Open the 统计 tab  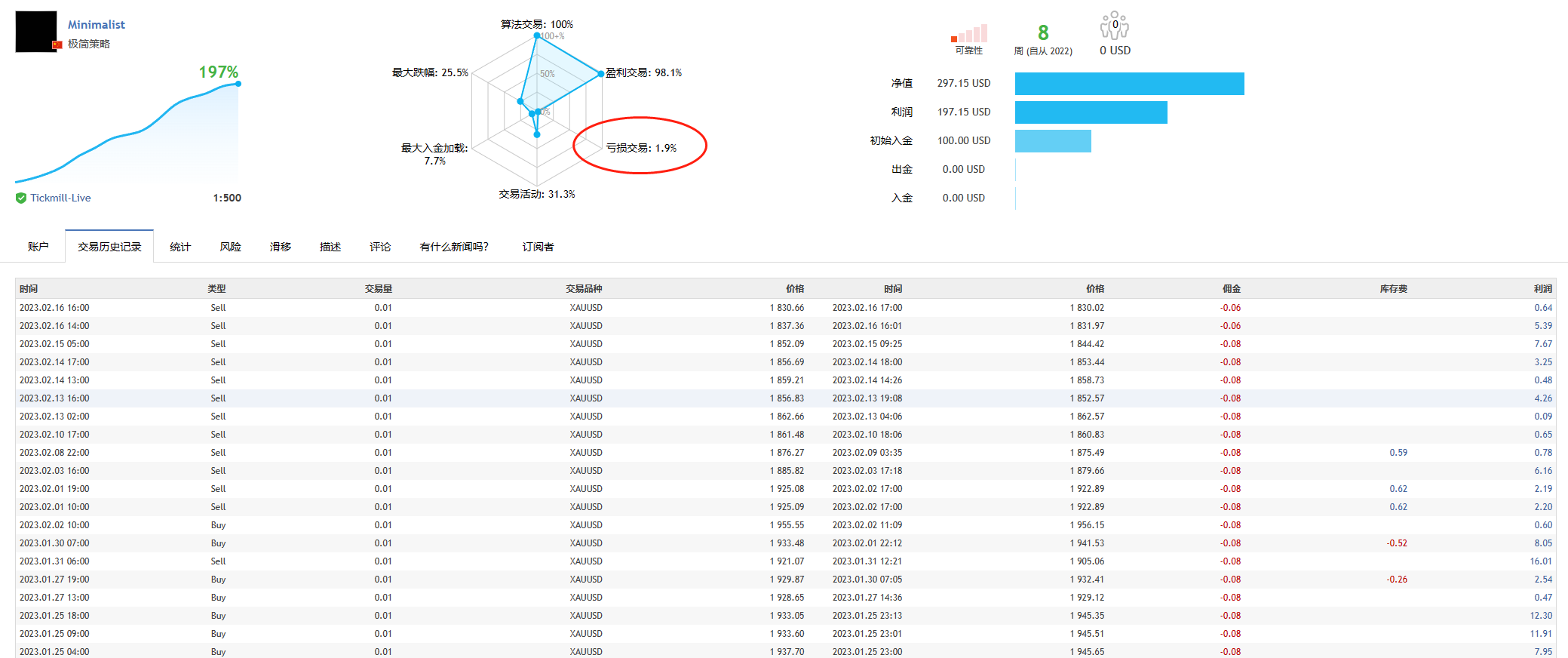(x=180, y=247)
